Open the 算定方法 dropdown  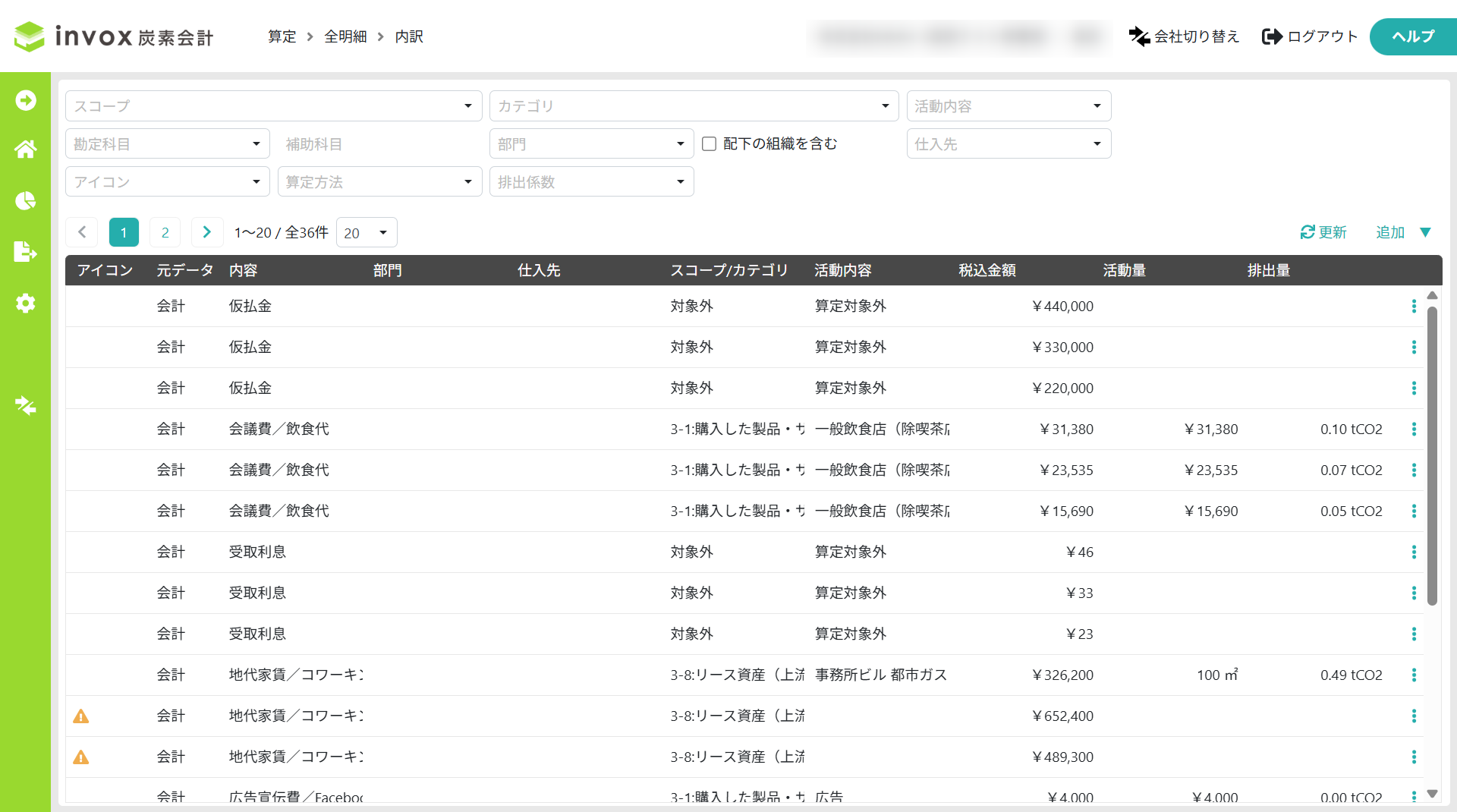(380, 181)
